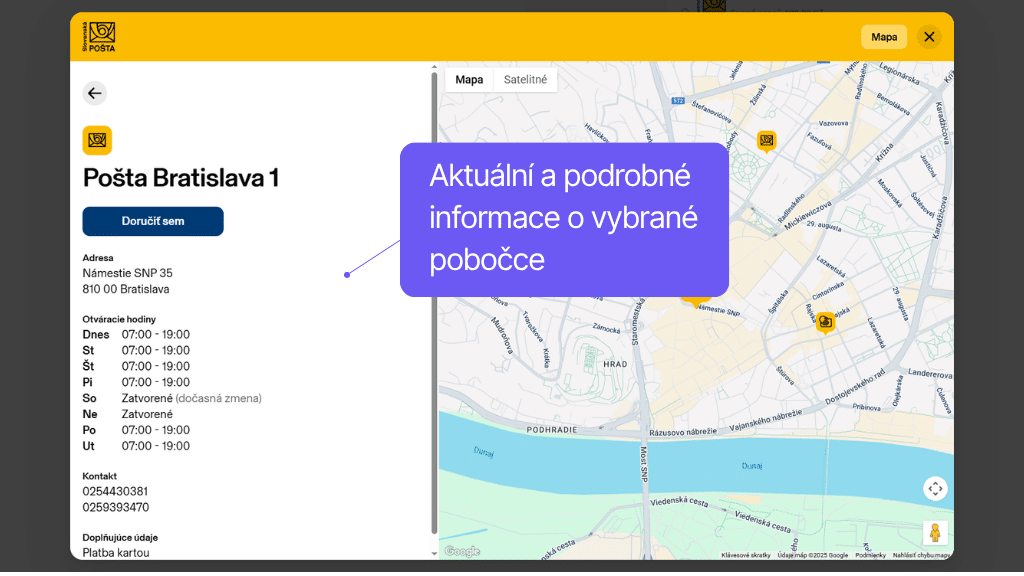Toggle back to Mapa view
This screenshot has height=576, width=1024.
tap(469, 79)
